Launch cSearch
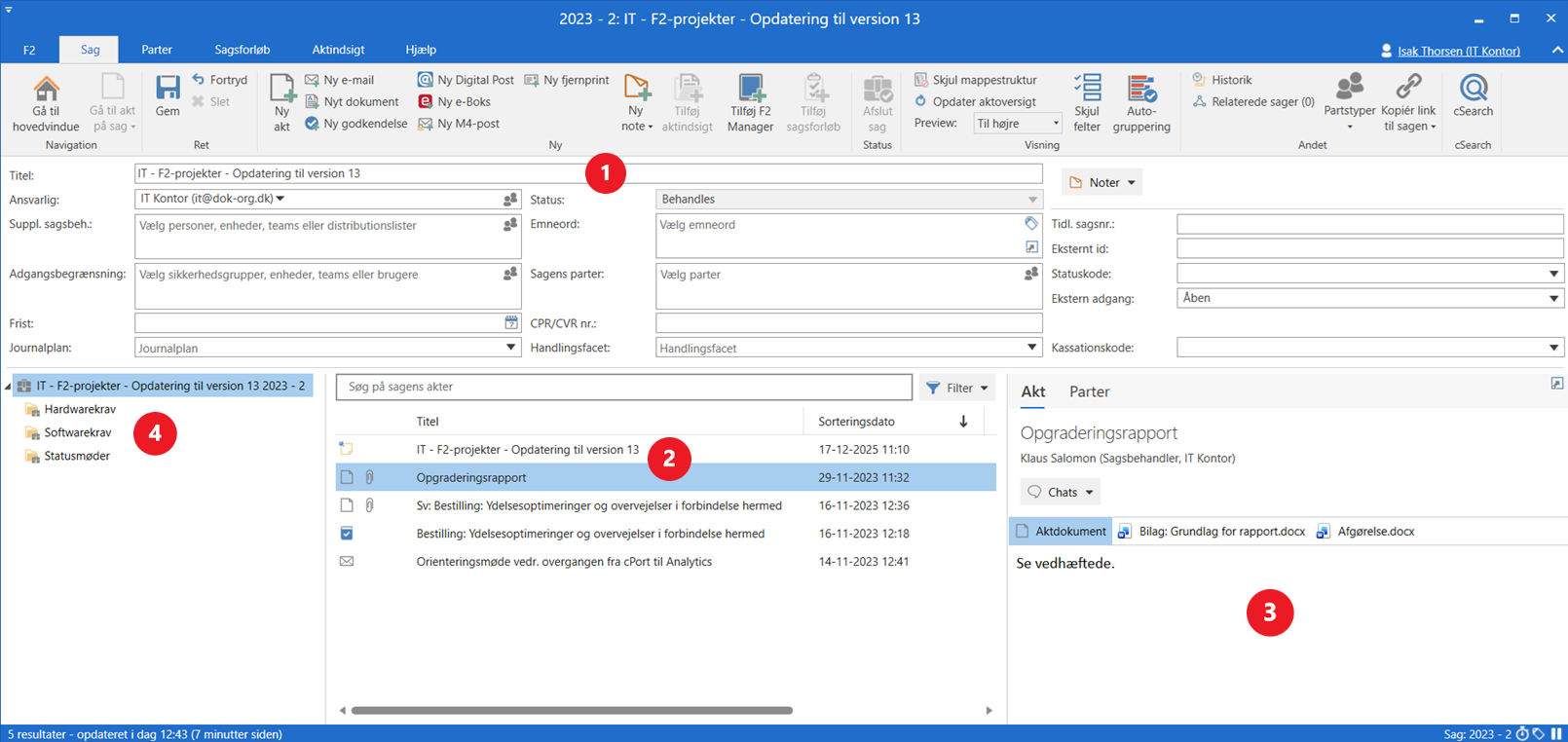The width and height of the screenshot is (1568, 742). pos(1473,95)
